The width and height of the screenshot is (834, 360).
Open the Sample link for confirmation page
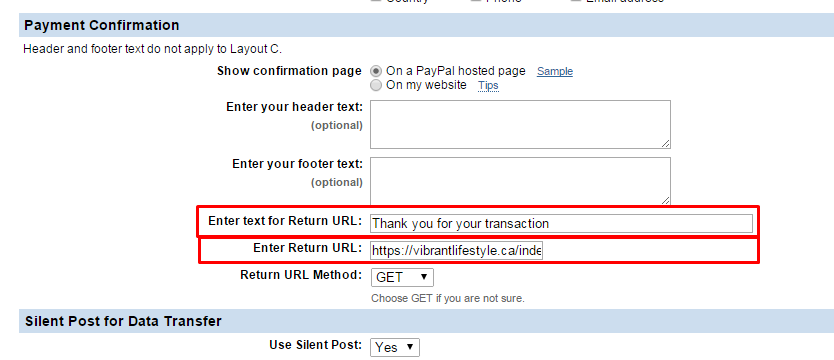555,71
